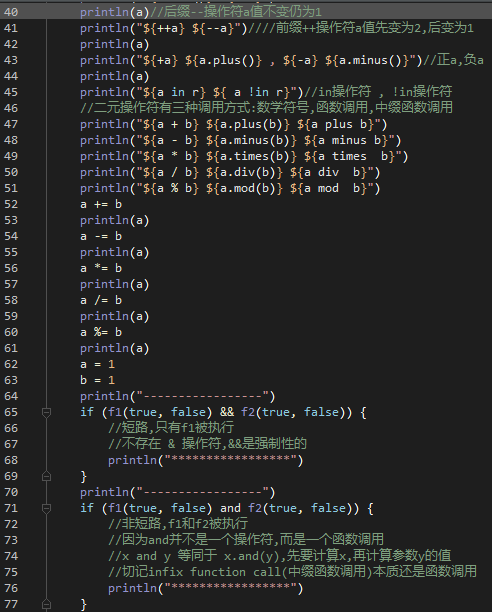Click comment '//in操作符 , !in操作符'
492x612 pixels.
(x=378, y=92)
